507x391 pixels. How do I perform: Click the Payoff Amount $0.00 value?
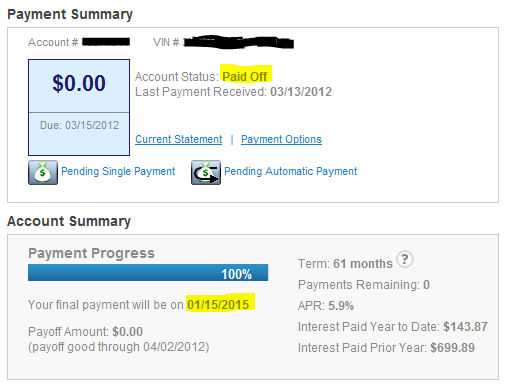127,332
